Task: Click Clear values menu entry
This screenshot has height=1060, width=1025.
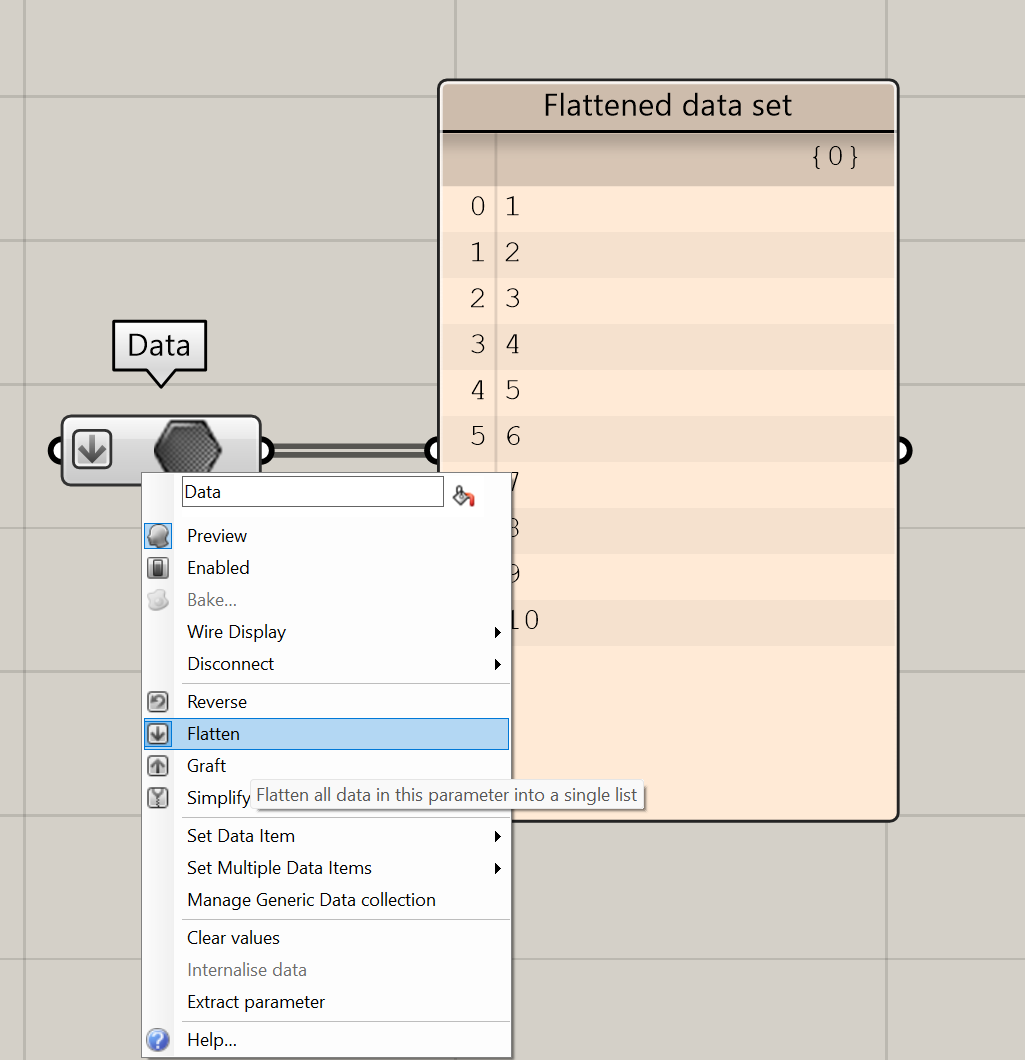Action: pyautogui.click(x=233, y=938)
